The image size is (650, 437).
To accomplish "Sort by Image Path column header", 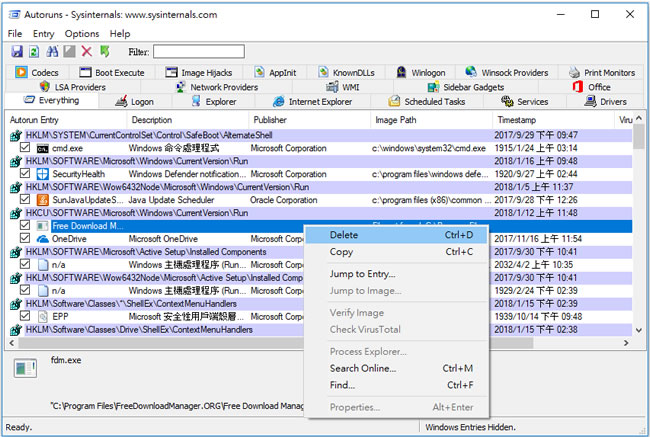I will (x=431, y=120).
